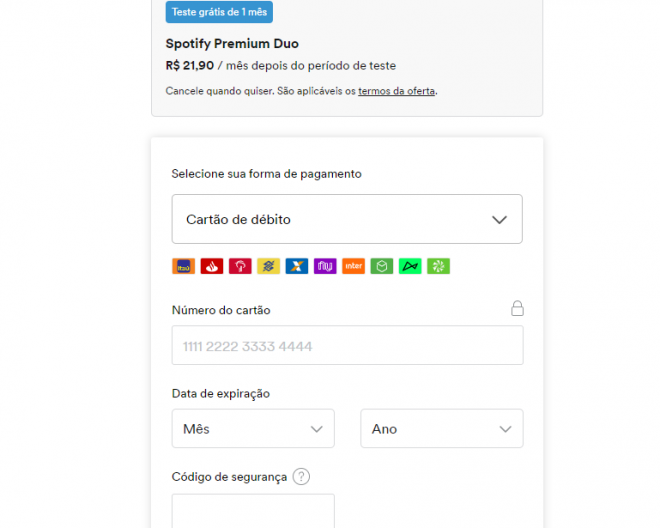Click the Teste grátis de 1 mês badge
The height and width of the screenshot is (528, 660).
point(219,12)
